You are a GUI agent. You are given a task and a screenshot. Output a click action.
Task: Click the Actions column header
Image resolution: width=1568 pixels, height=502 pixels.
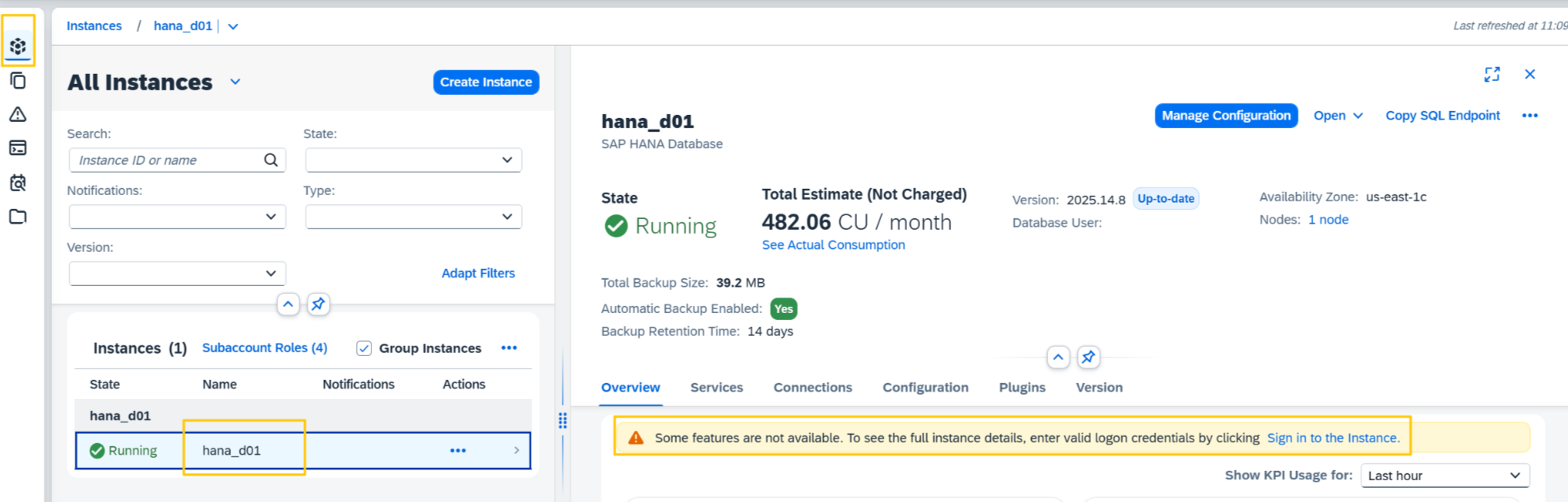464,385
